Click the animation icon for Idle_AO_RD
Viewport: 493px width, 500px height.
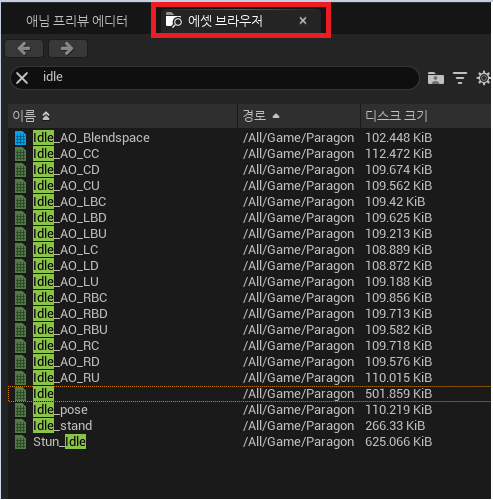coord(20,362)
